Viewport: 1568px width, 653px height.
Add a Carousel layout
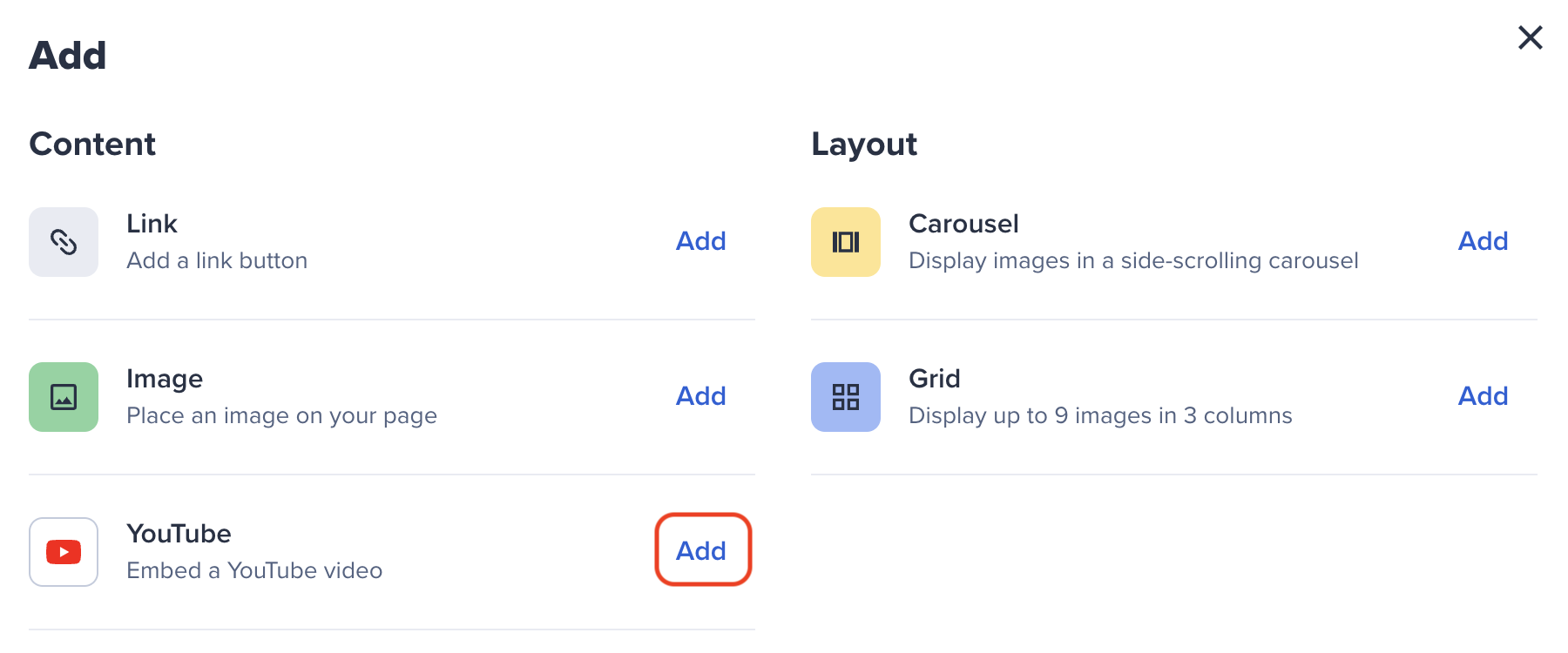pyautogui.click(x=1484, y=241)
